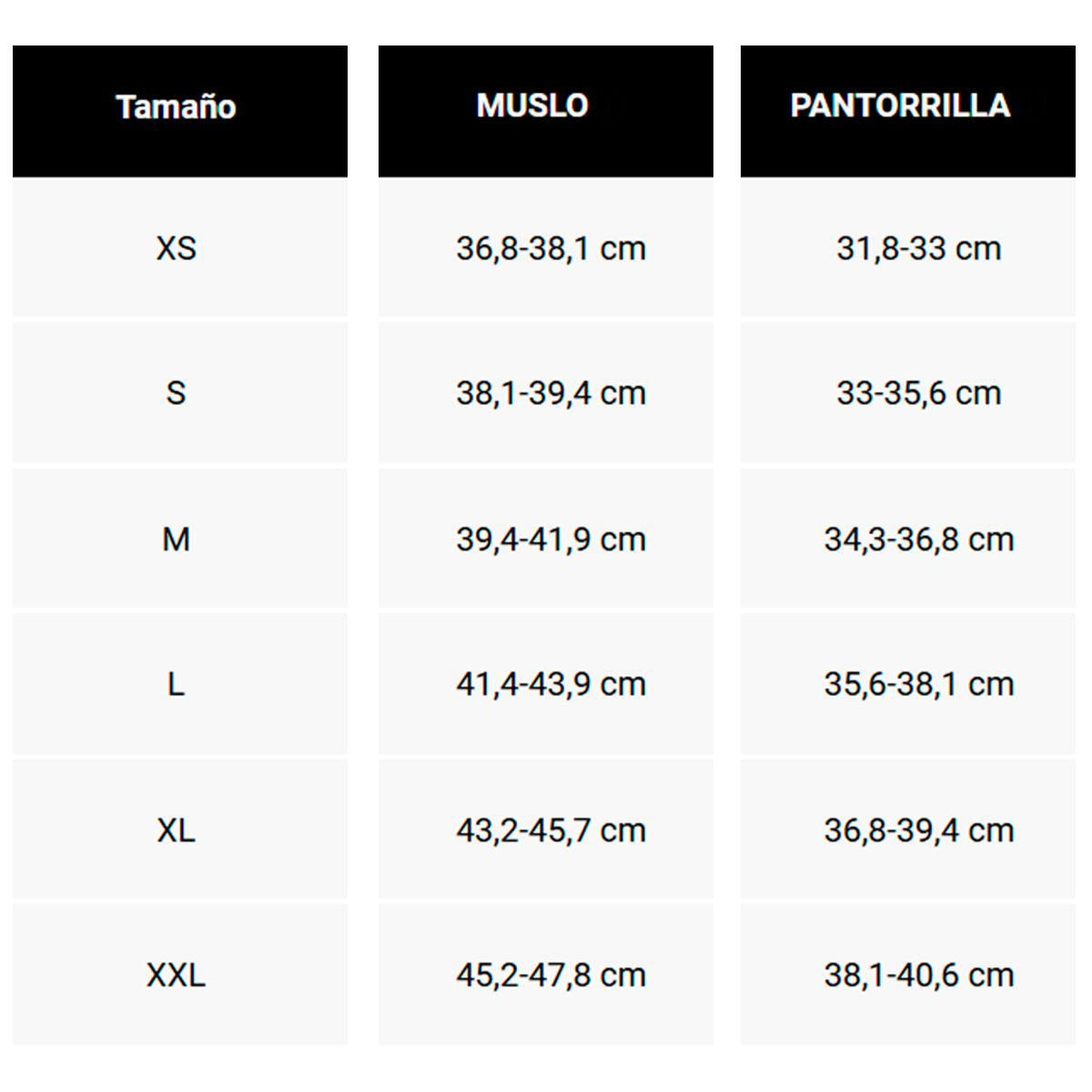Click calf measurement 31,8-33 cm

pos(918,248)
